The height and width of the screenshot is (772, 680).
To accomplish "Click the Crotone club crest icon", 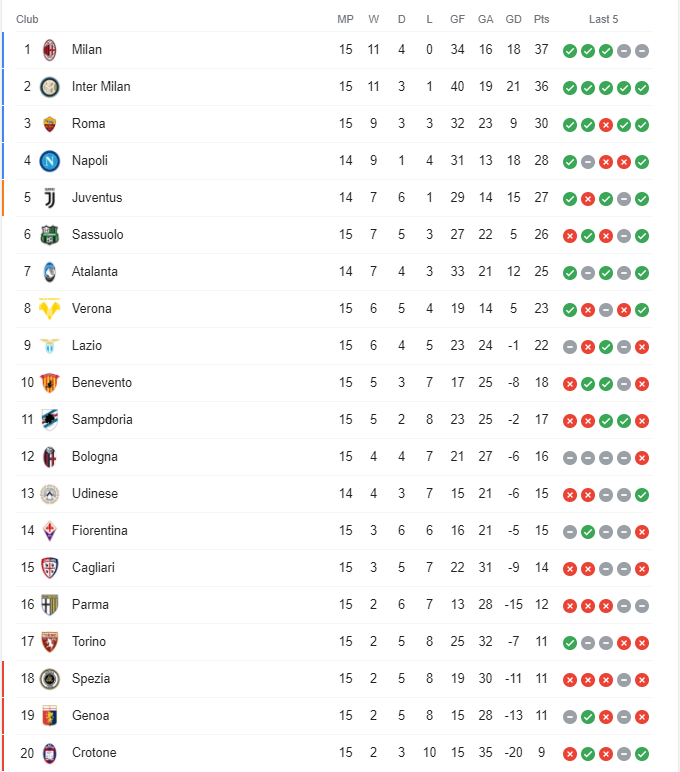I will coord(50,753).
